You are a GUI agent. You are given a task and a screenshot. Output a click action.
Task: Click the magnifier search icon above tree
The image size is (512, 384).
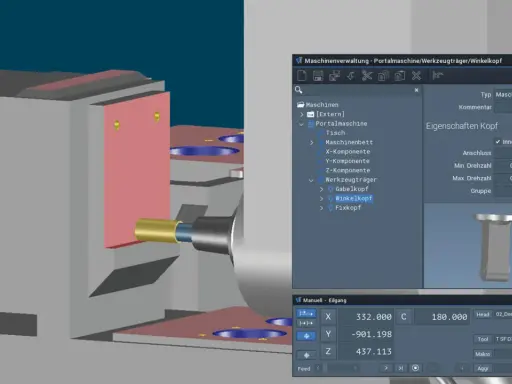(299, 90)
